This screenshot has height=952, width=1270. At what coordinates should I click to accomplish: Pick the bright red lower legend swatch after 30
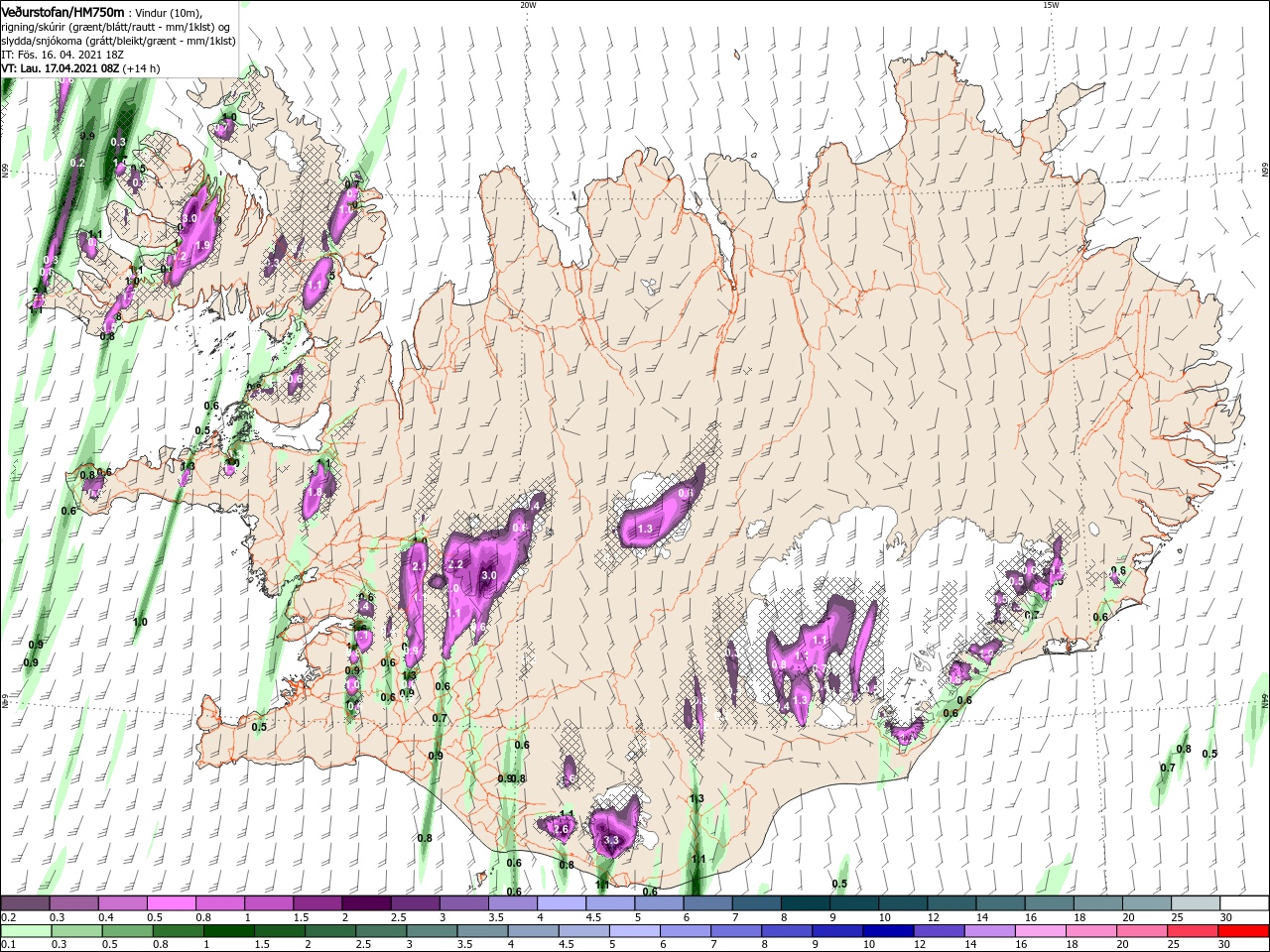pos(1245,931)
